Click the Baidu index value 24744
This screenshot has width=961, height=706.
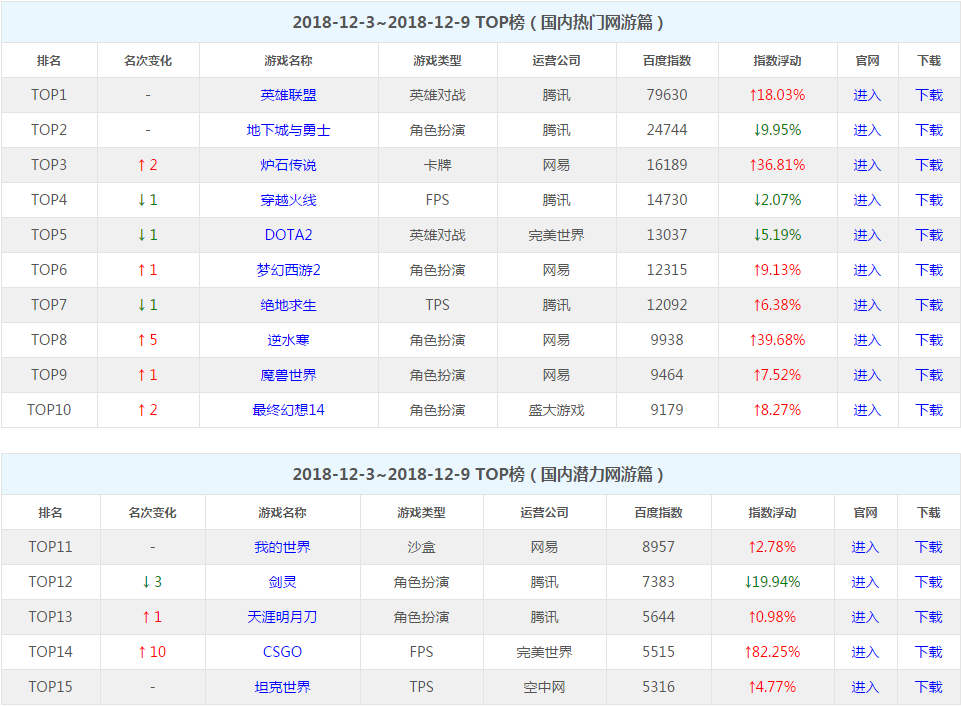pos(667,130)
